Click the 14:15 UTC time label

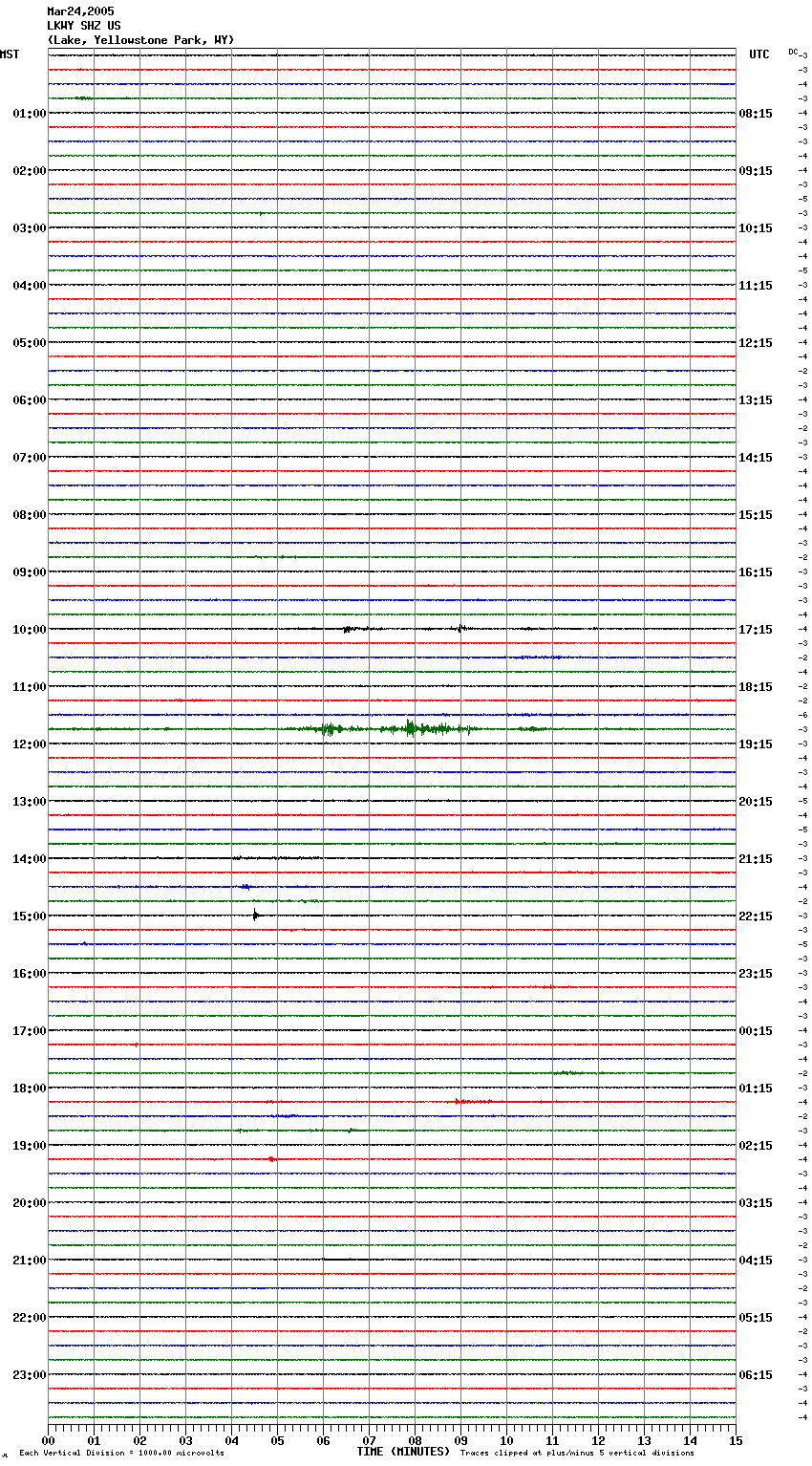[756, 458]
